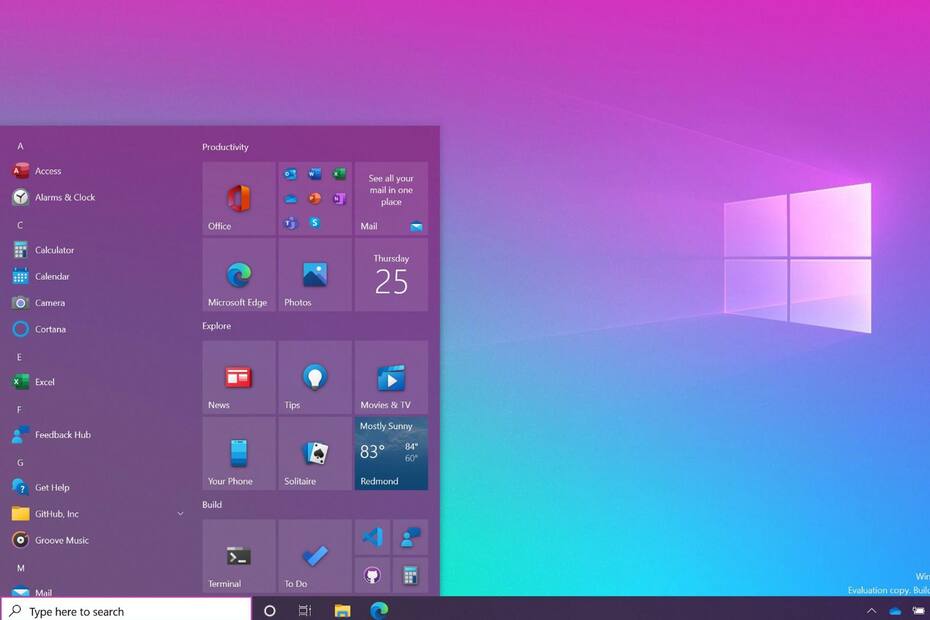
Task: Click the letter F section header
Action: (20, 409)
